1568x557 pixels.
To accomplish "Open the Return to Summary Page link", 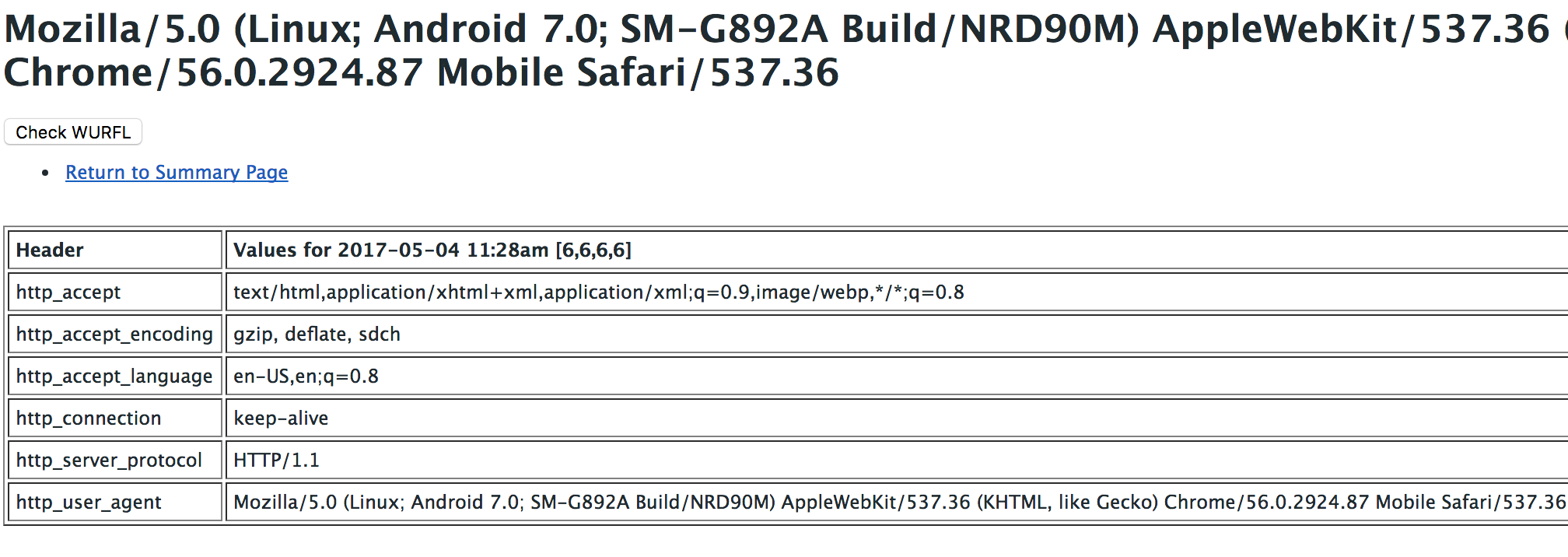I will click(177, 172).
